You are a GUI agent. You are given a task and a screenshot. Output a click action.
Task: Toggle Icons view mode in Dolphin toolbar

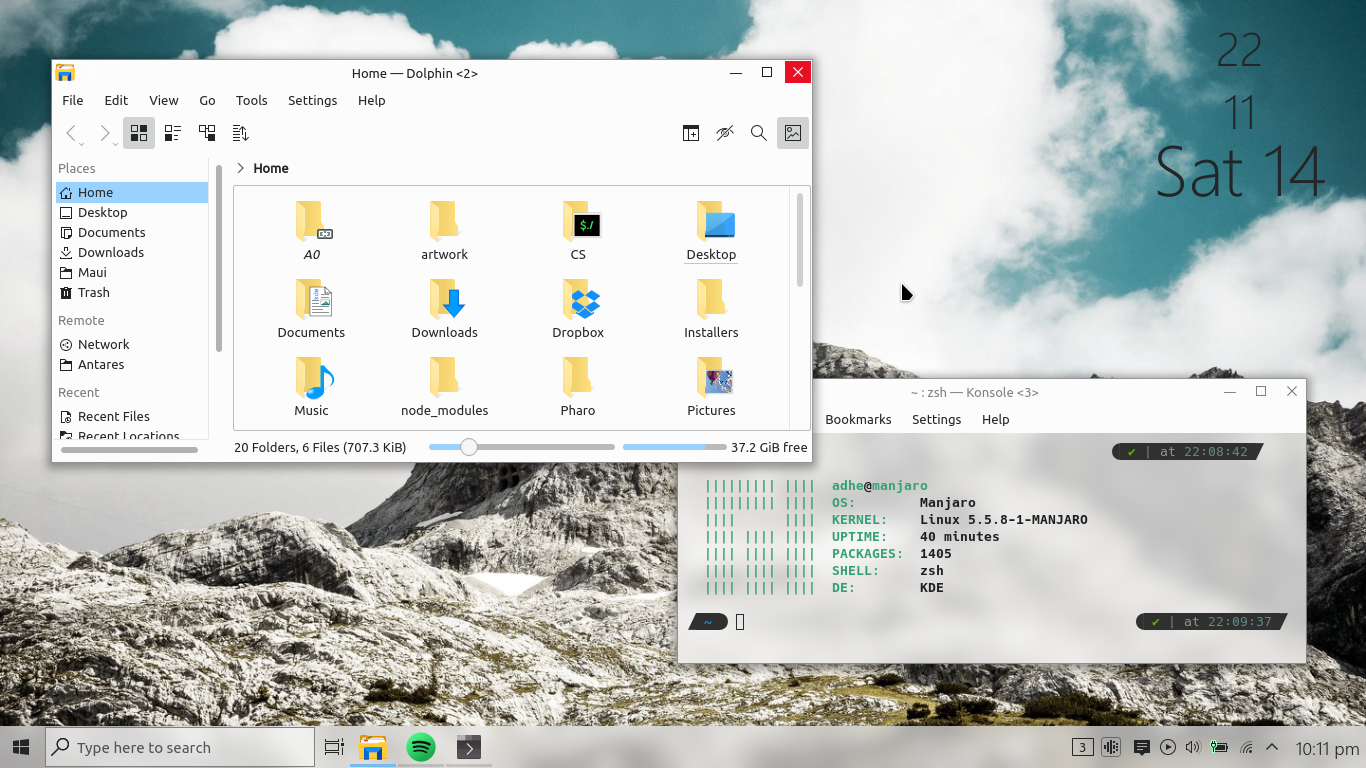tap(139, 133)
